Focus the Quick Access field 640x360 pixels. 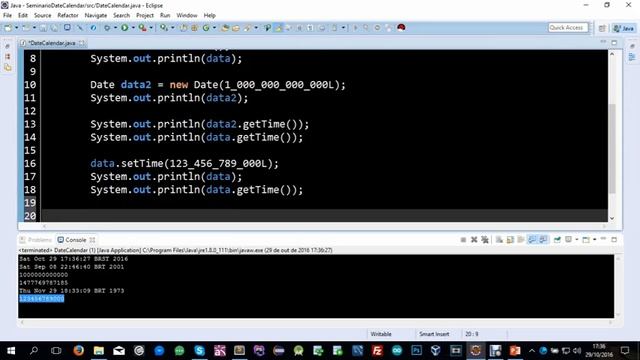(x=568, y=28)
